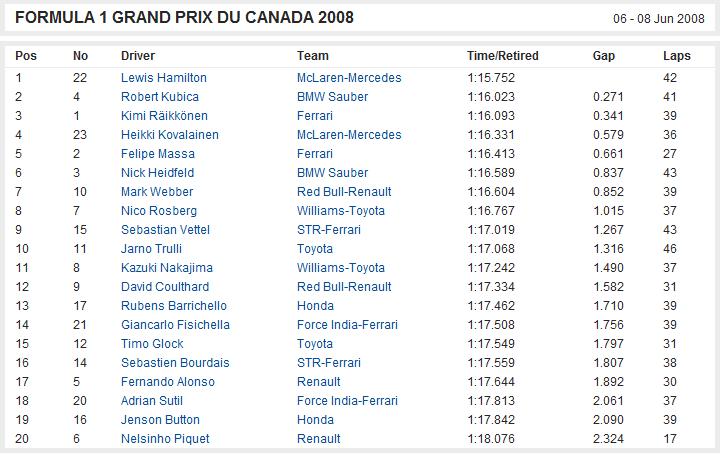The height and width of the screenshot is (454, 721).
Task: Open Timo Glock driver link
Action: [152, 344]
